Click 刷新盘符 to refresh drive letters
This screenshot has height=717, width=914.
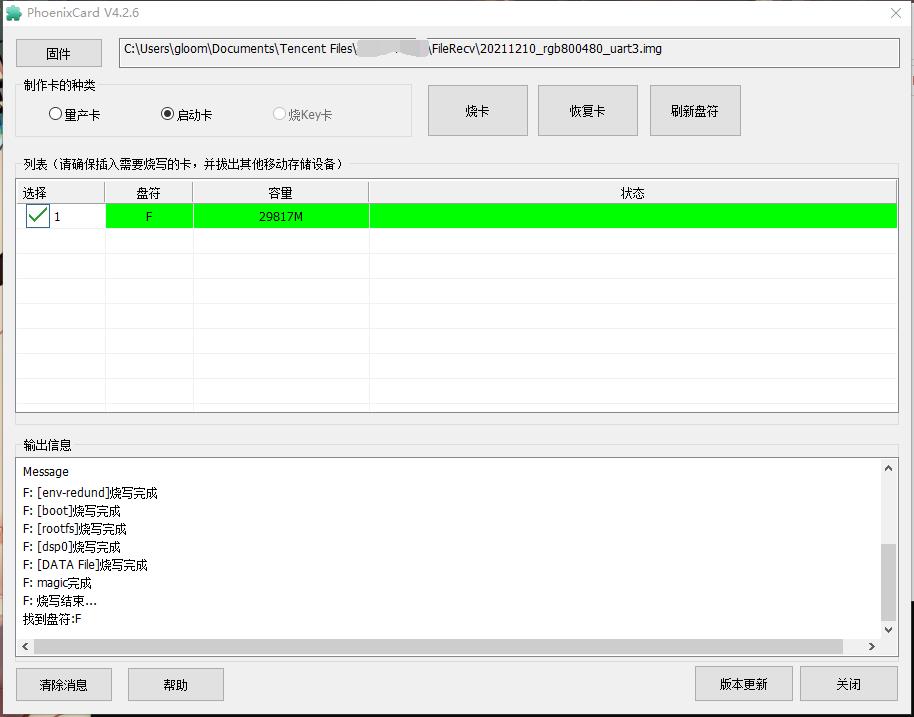pos(695,110)
